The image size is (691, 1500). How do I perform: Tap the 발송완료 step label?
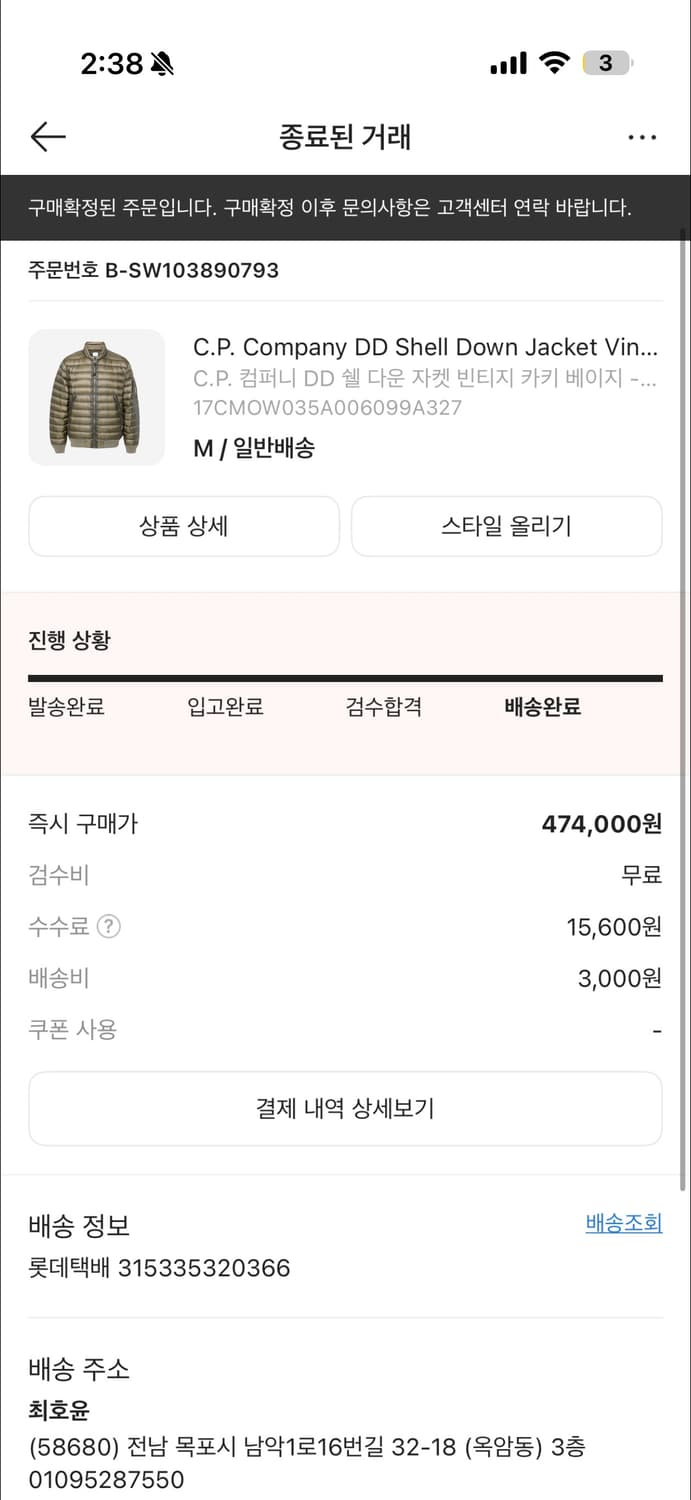(66, 707)
